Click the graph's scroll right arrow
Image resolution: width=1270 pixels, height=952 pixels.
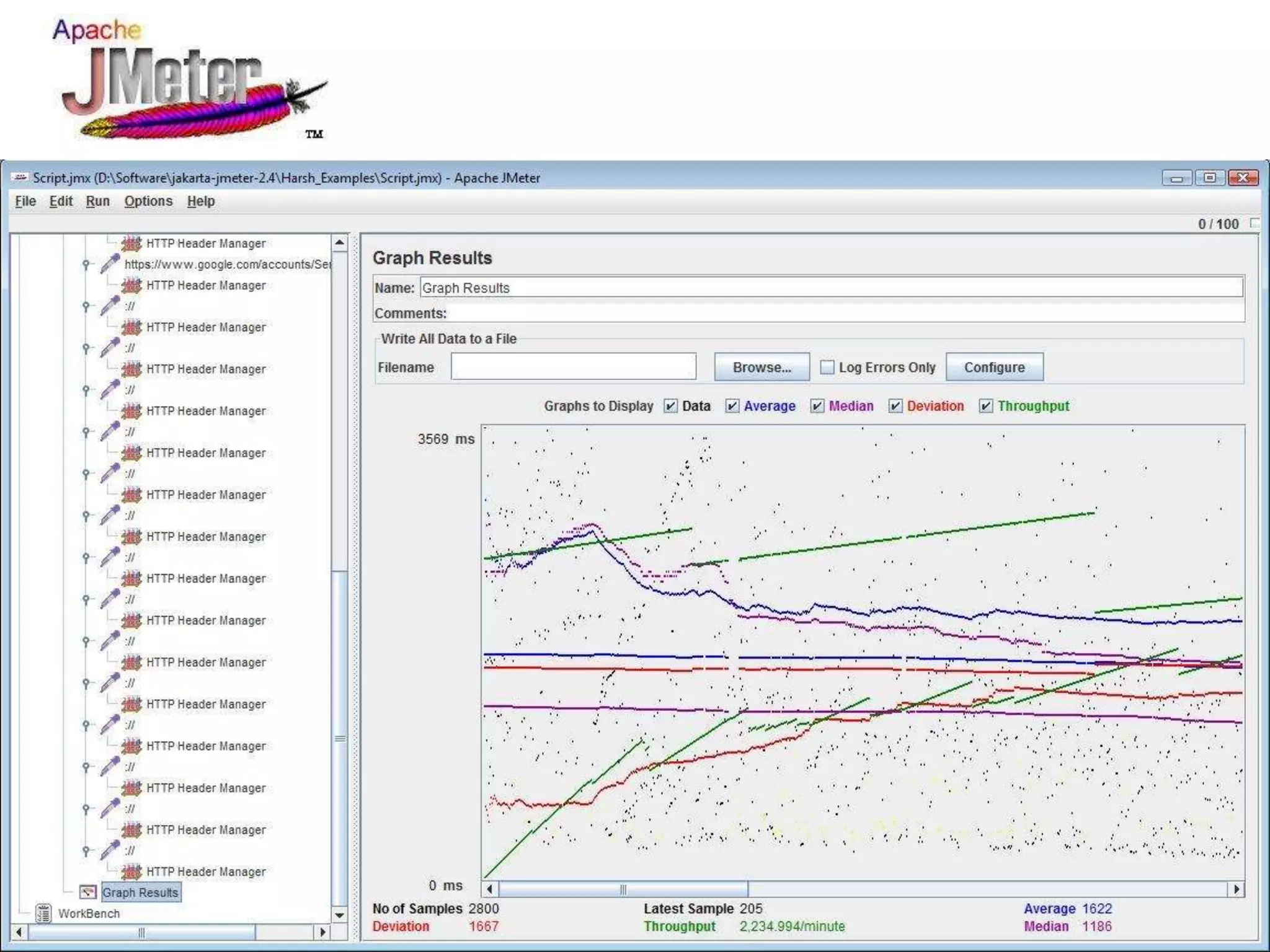(x=1237, y=889)
